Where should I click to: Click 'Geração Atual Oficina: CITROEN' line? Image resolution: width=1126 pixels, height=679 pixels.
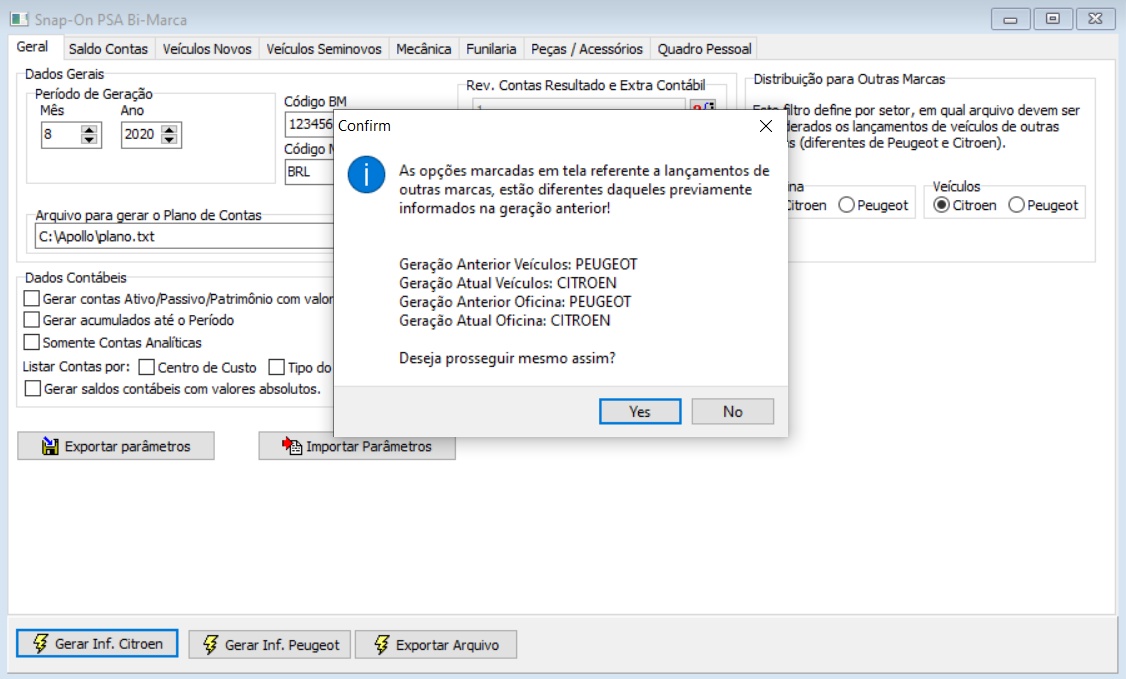tap(505, 320)
